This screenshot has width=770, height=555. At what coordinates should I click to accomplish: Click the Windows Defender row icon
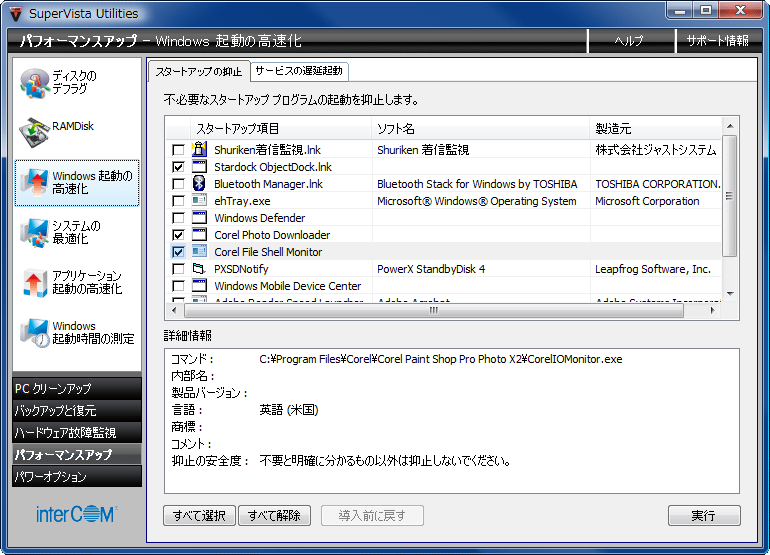click(199, 218)
